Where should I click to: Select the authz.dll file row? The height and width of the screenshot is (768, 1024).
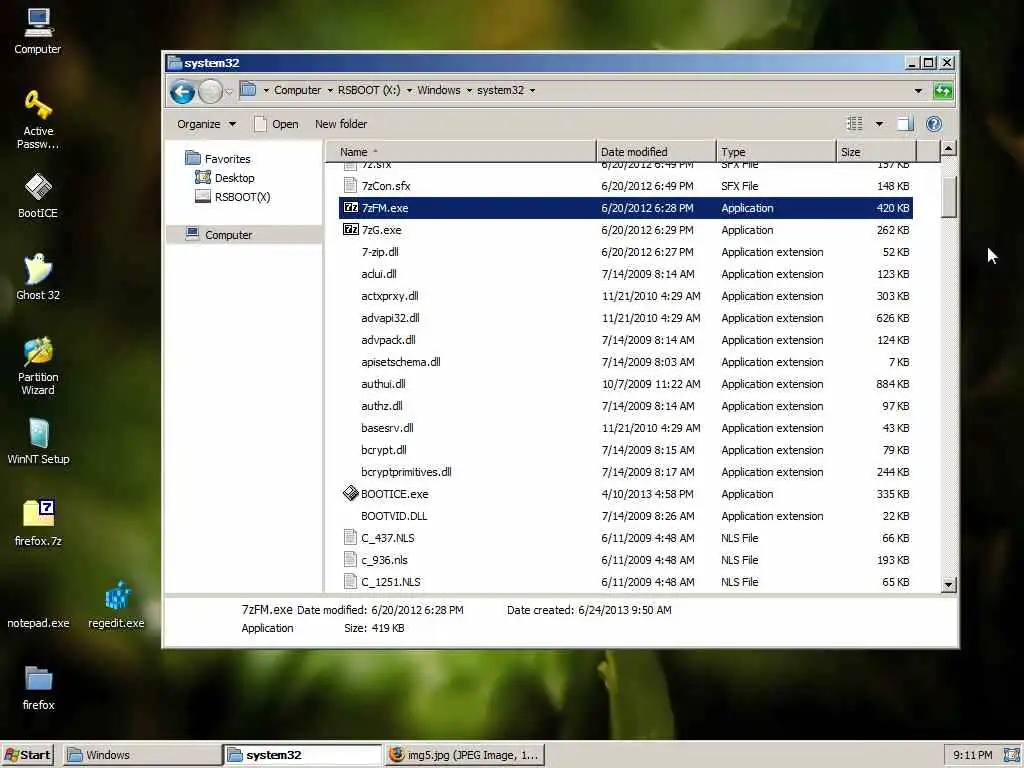[x=626, y=406]
